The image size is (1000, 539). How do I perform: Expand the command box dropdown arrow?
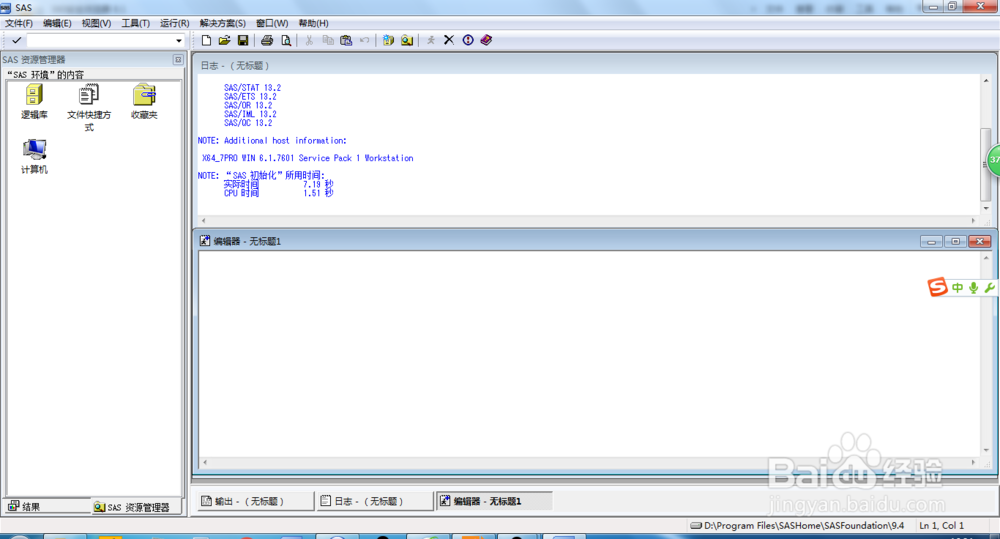coord(179,41)
